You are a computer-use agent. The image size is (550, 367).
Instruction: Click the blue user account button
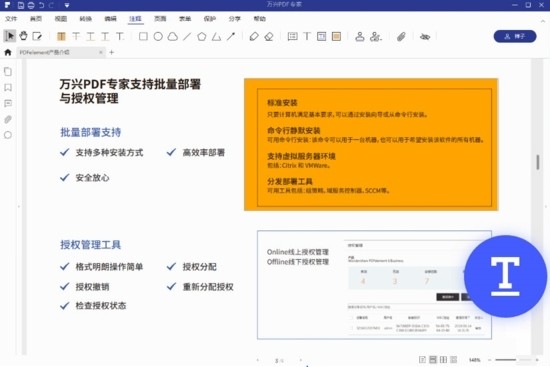pos(515,36)
